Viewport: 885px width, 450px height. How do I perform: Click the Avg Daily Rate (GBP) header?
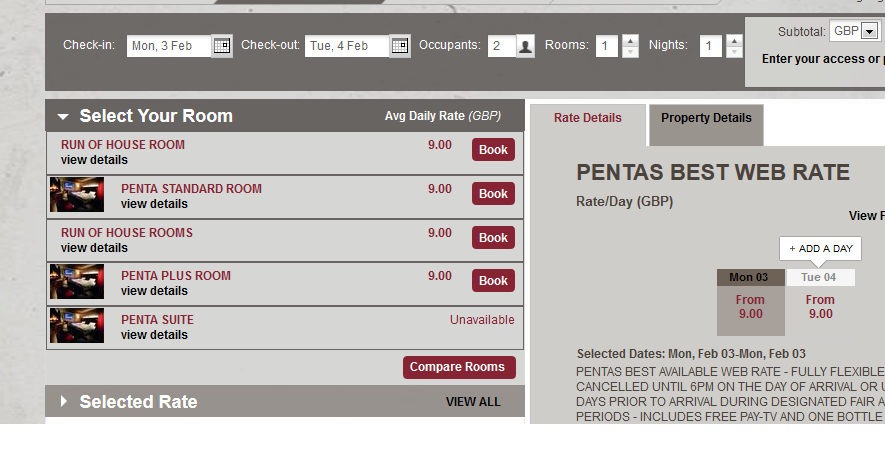point(442,116)
